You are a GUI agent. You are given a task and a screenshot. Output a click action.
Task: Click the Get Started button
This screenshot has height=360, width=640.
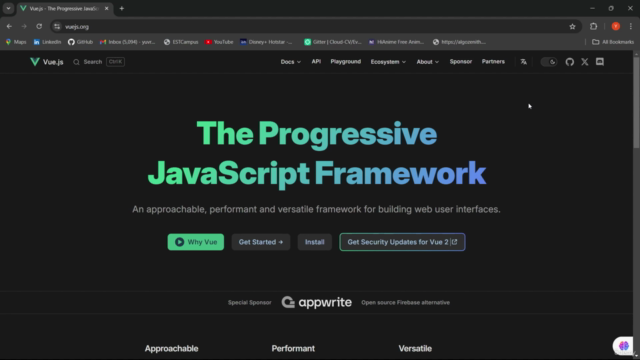pos(261,242)
